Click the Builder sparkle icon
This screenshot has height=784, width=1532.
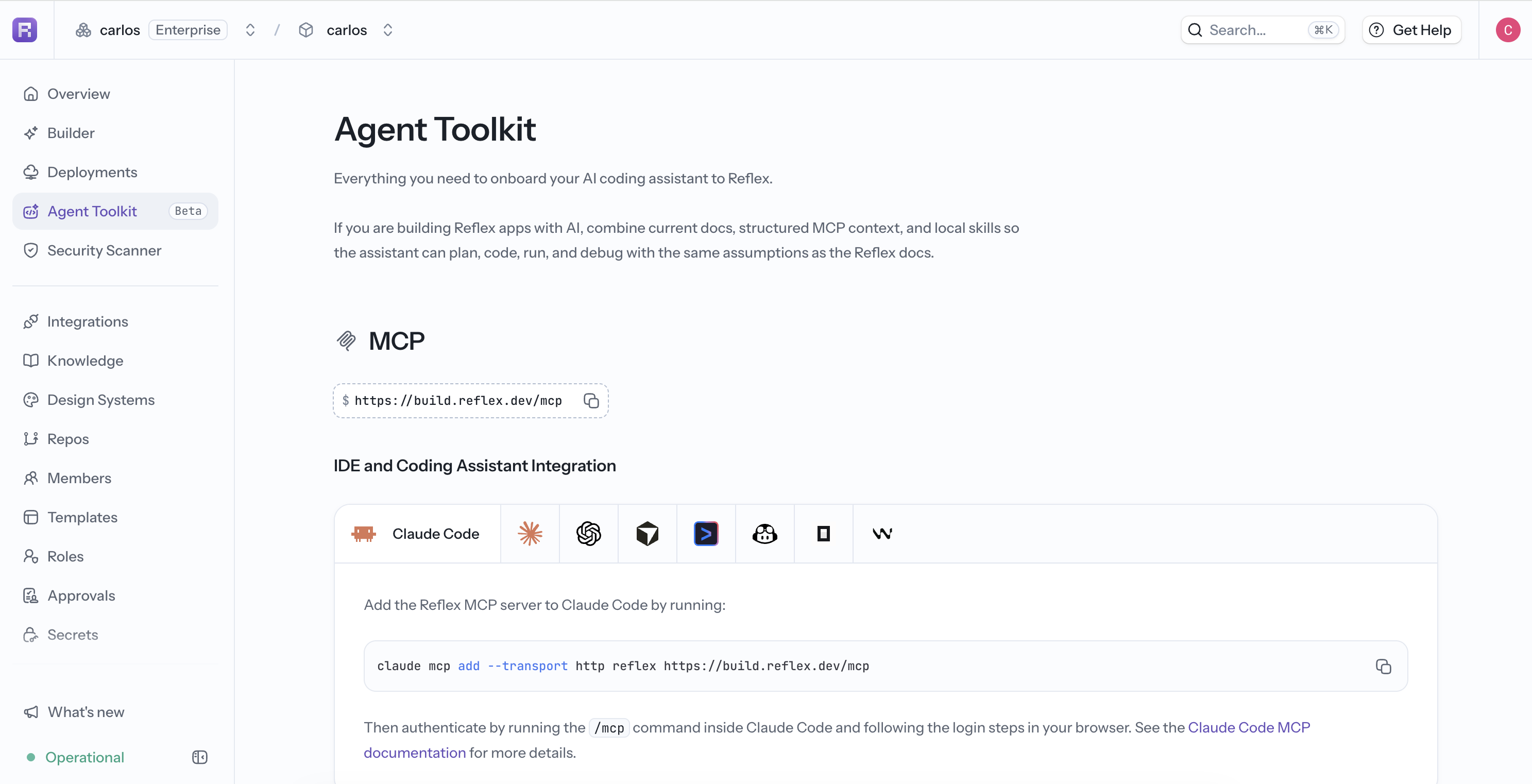click(31, 133)
